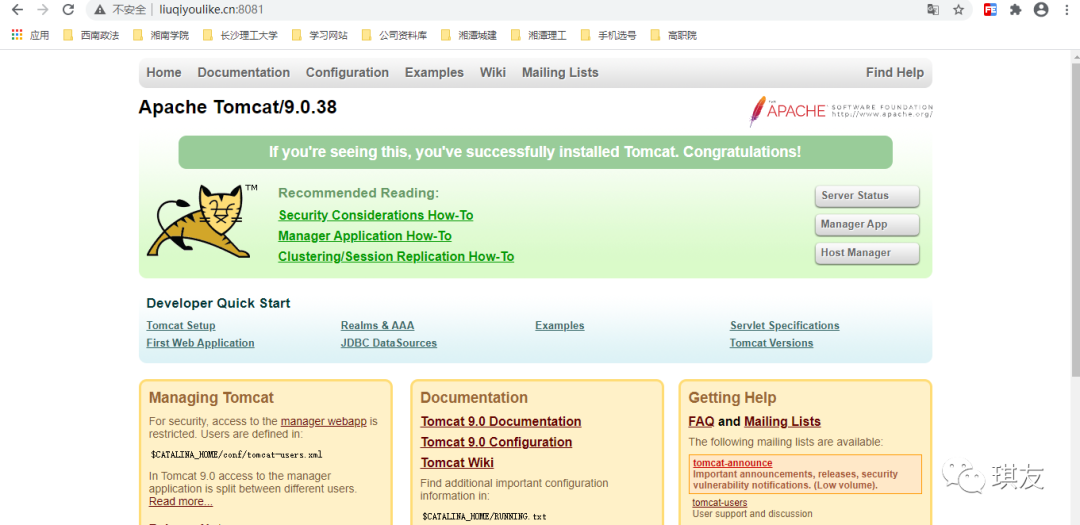Open the Configuration navigation item
The height and width of the screenshot is (525, 1080).
coord(347,72)
